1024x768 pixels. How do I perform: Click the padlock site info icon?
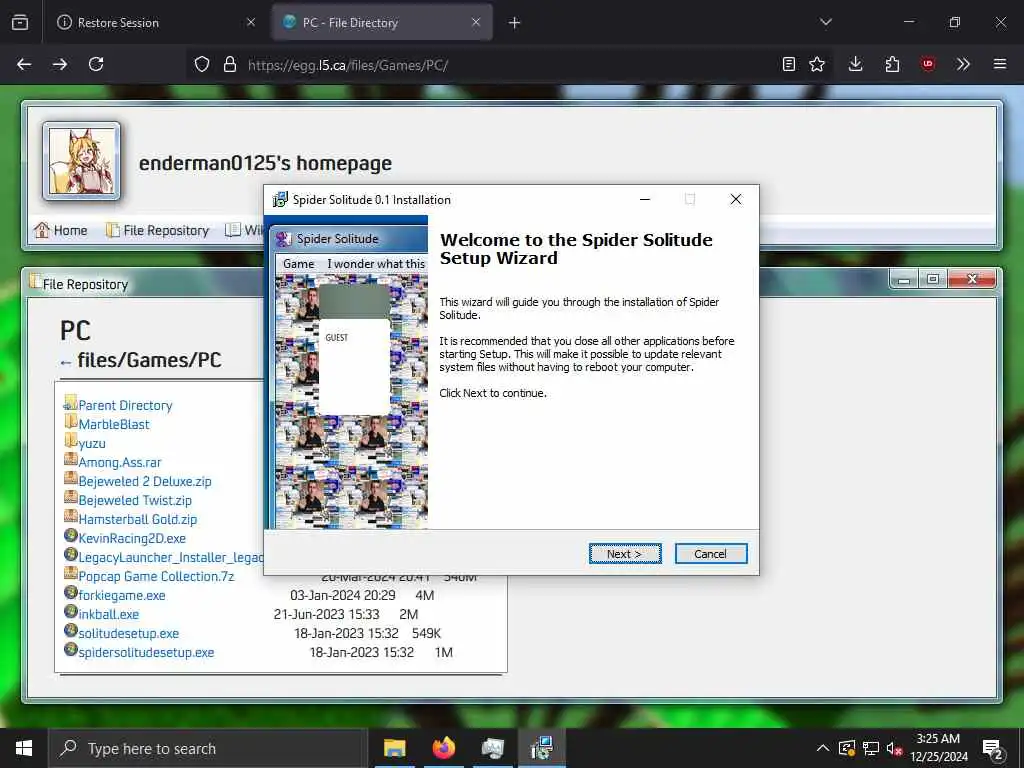229,64
